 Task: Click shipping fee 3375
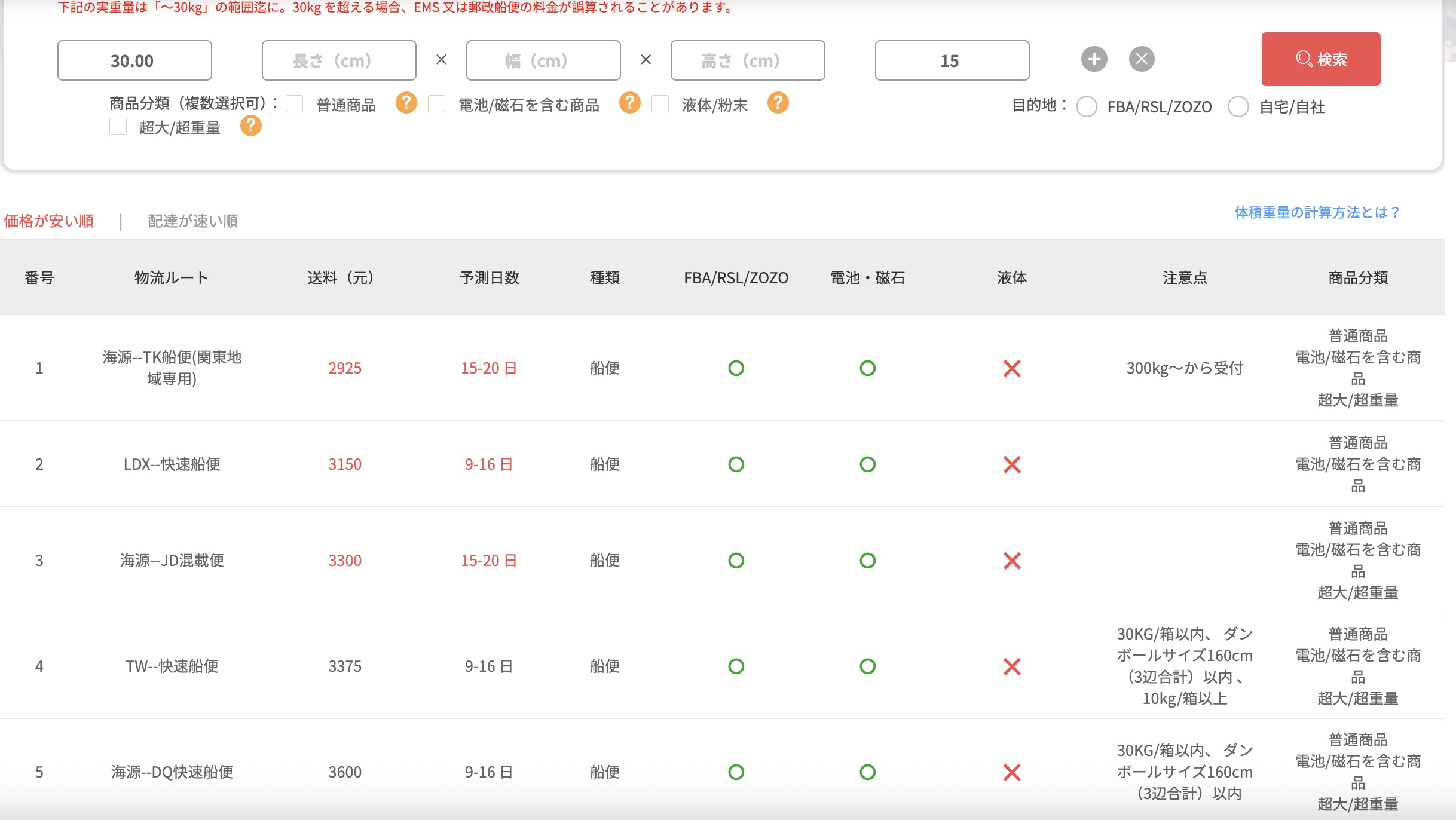(x=345, y=666)
